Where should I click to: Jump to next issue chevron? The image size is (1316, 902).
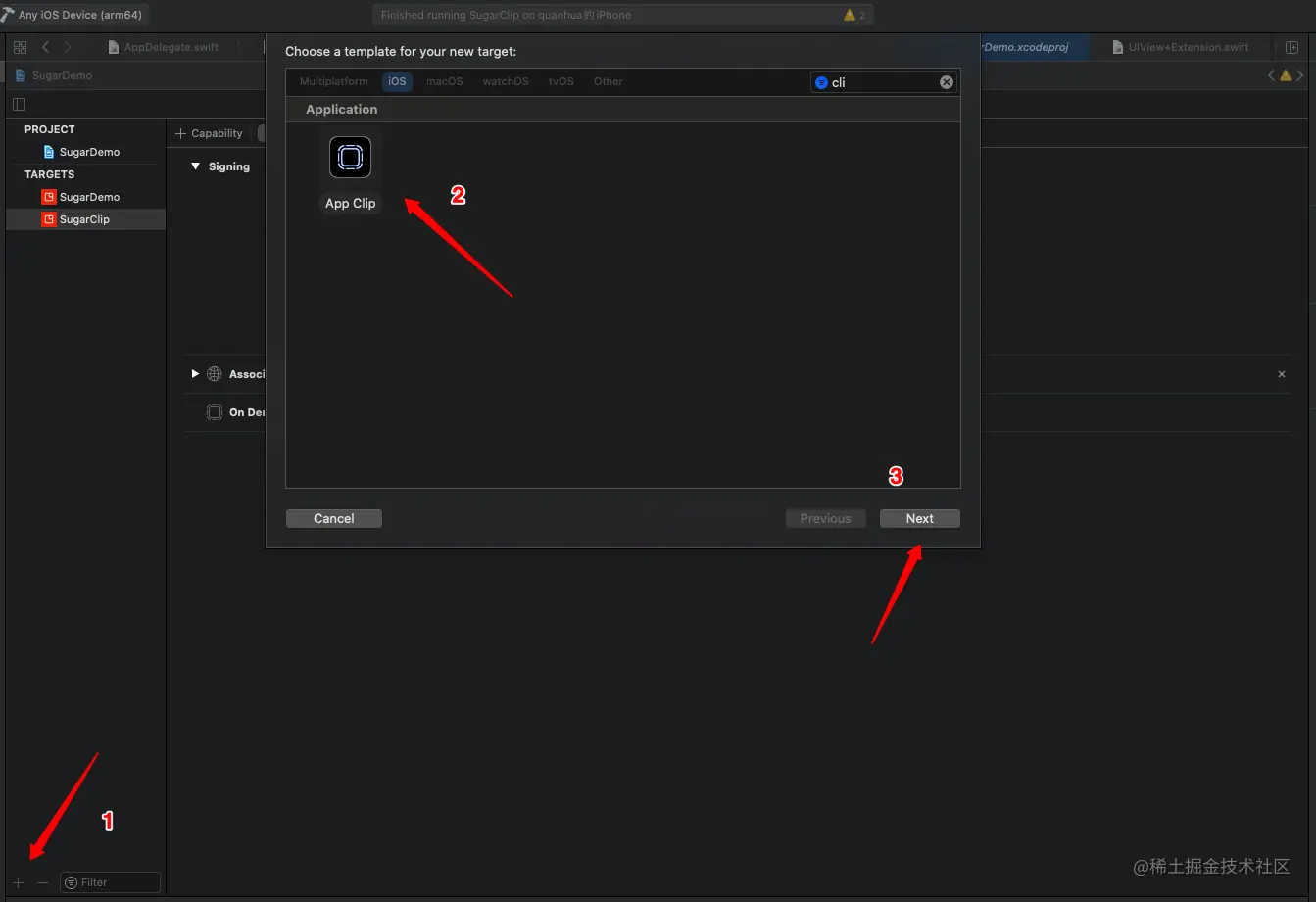point(1300,75)
